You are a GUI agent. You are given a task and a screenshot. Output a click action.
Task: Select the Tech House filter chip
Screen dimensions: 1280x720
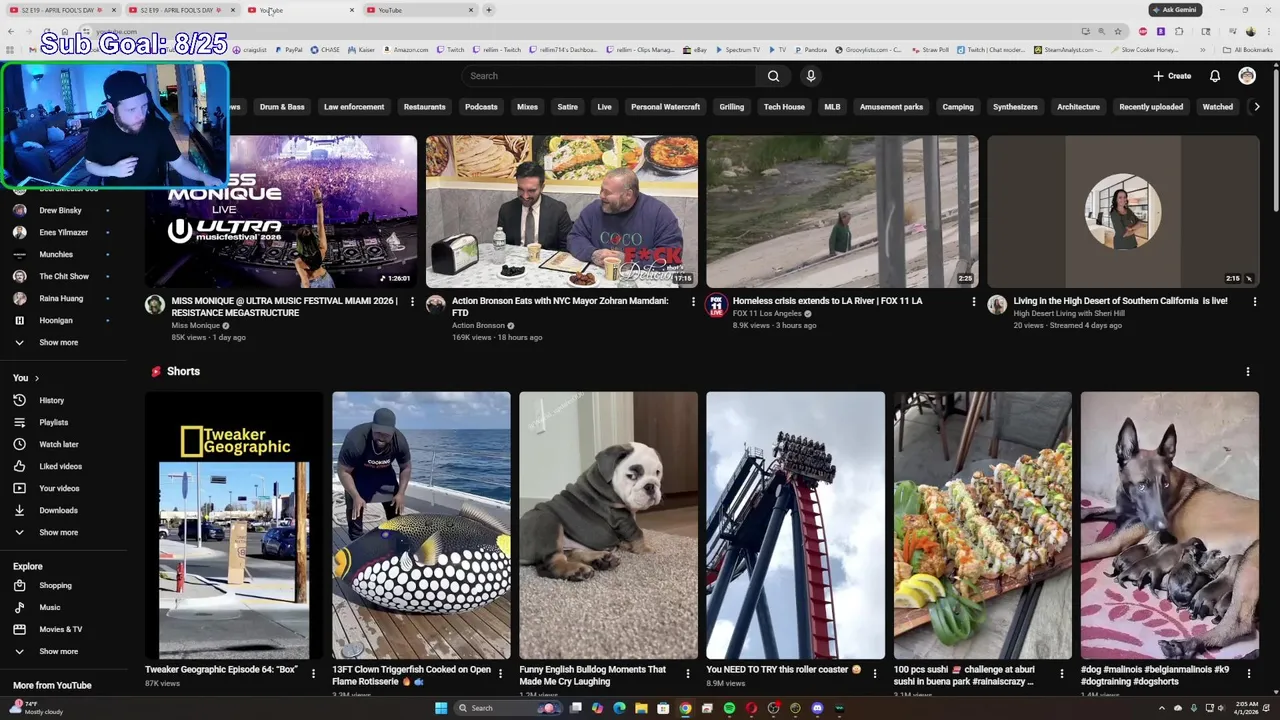[784, 107]
